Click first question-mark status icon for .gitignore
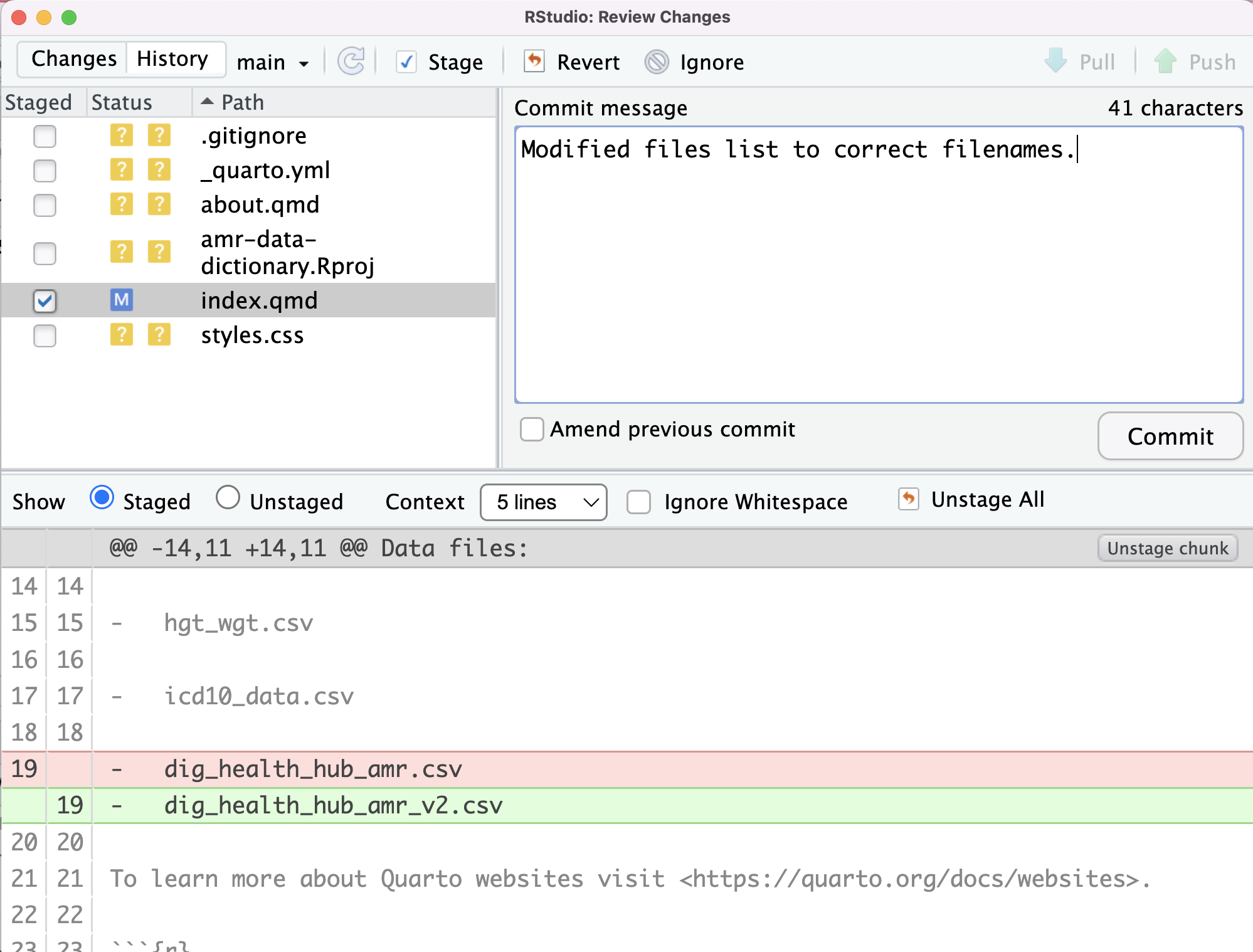Viewport: 1253px width, 952px height. [122, 135]
